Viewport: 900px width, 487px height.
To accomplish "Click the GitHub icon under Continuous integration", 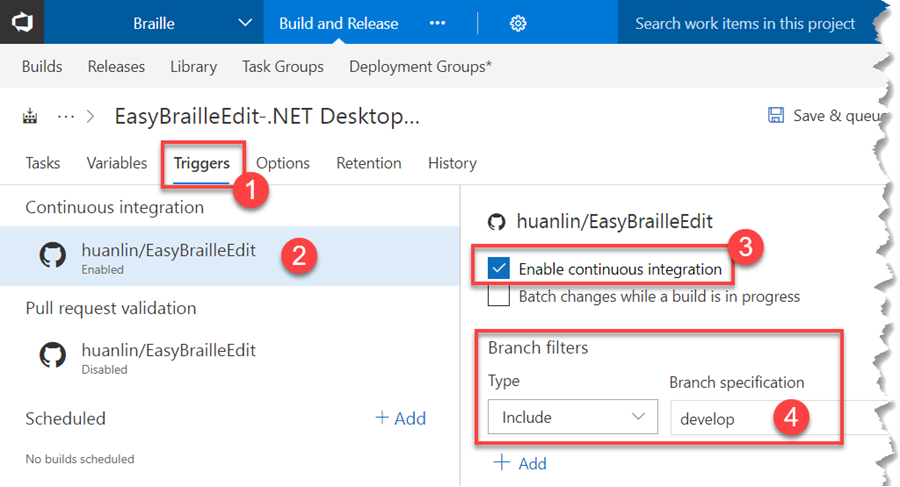I will [53, 256].
